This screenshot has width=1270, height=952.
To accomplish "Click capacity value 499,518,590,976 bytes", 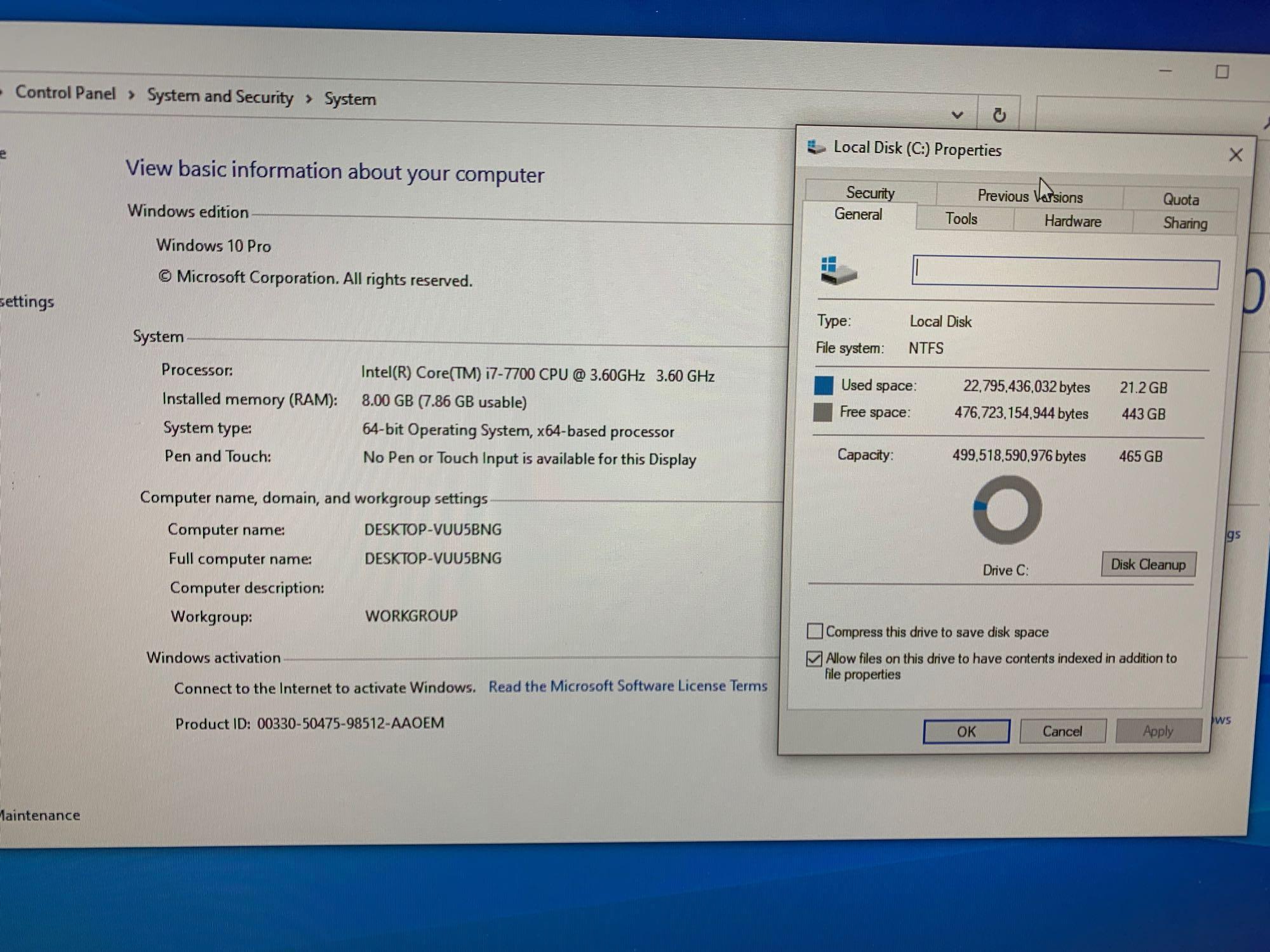I will 1019,456.
